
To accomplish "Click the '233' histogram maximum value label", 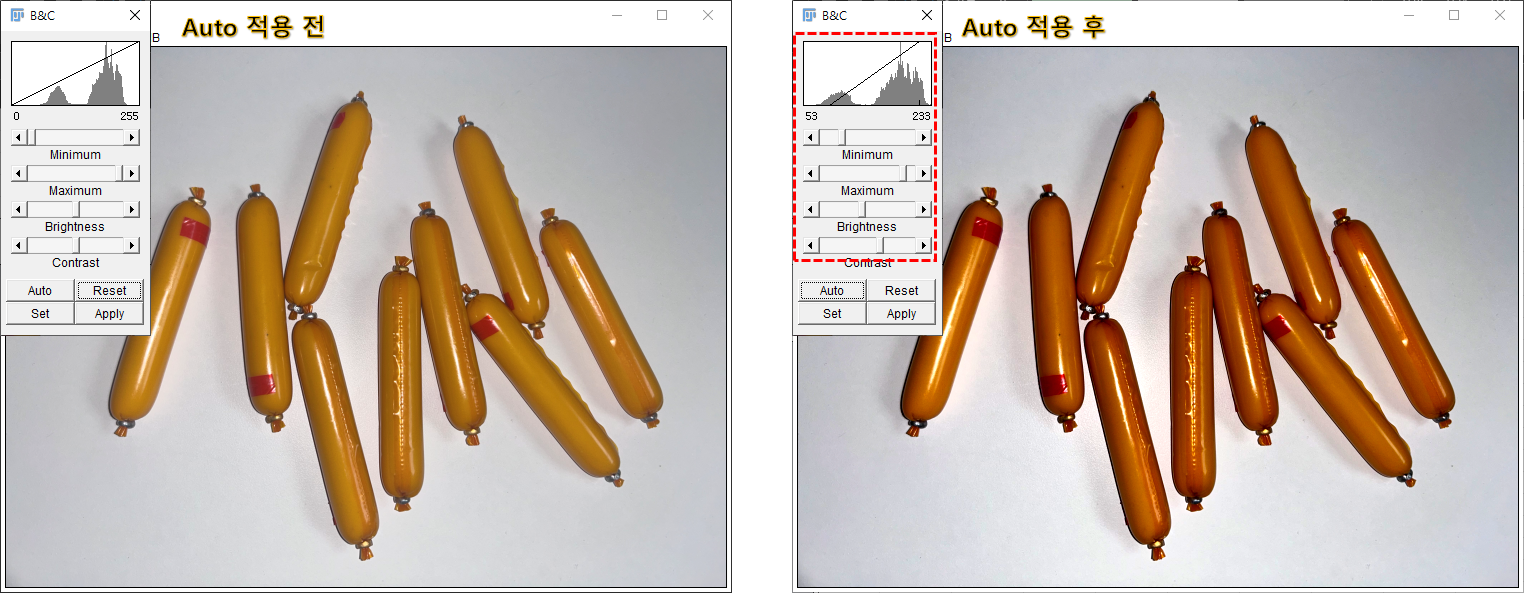I will point(921,116).
